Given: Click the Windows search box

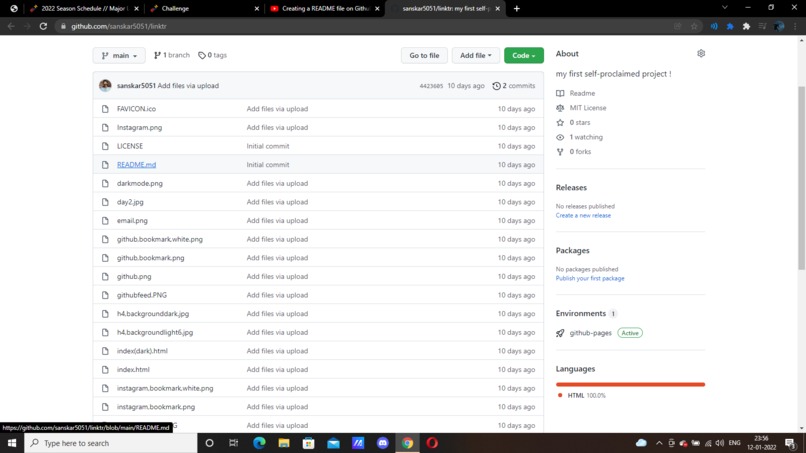Looking at the screenshot, I should tap(111, 443).
